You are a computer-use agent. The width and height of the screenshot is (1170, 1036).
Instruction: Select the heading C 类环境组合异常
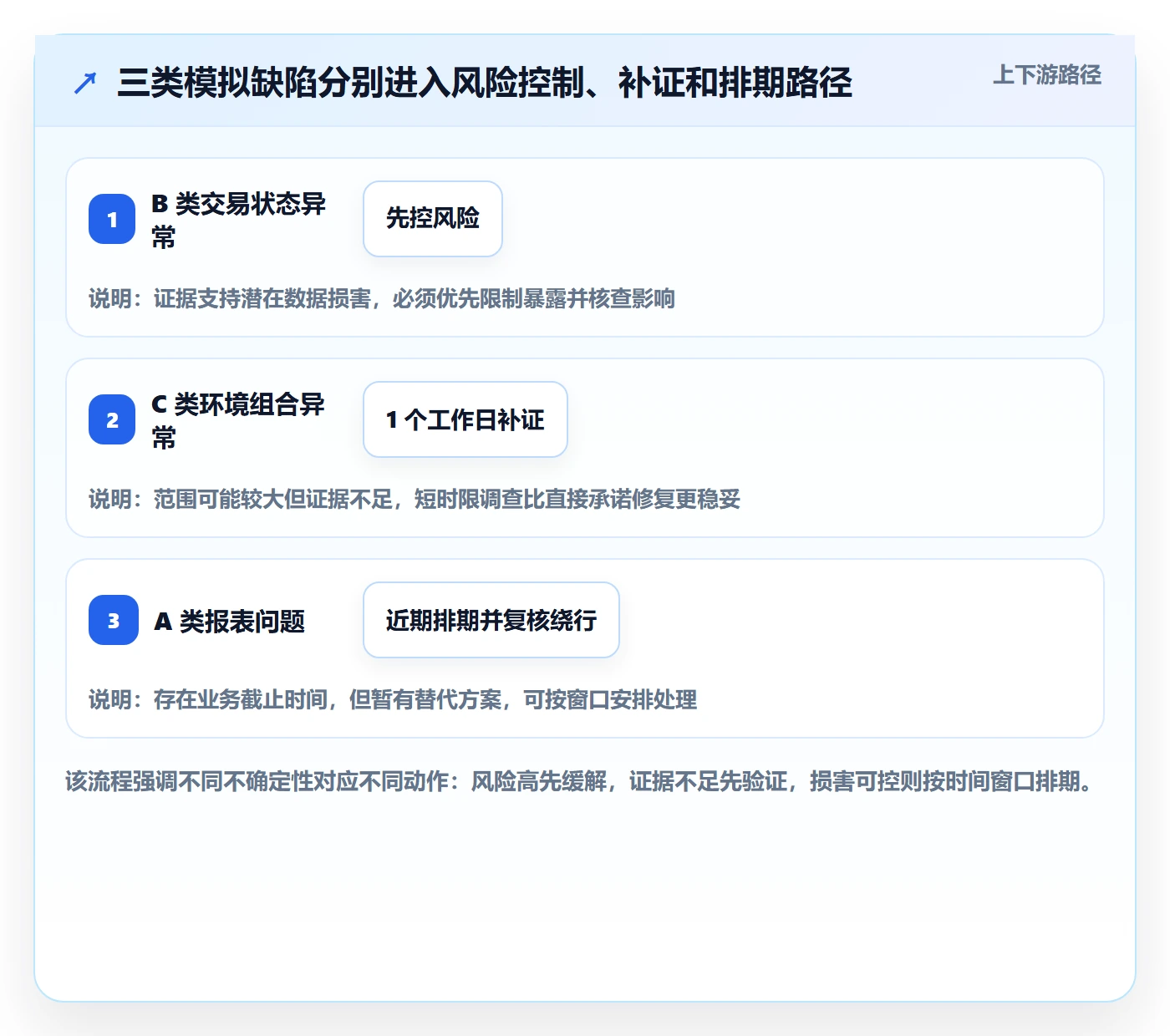point(239,420)
